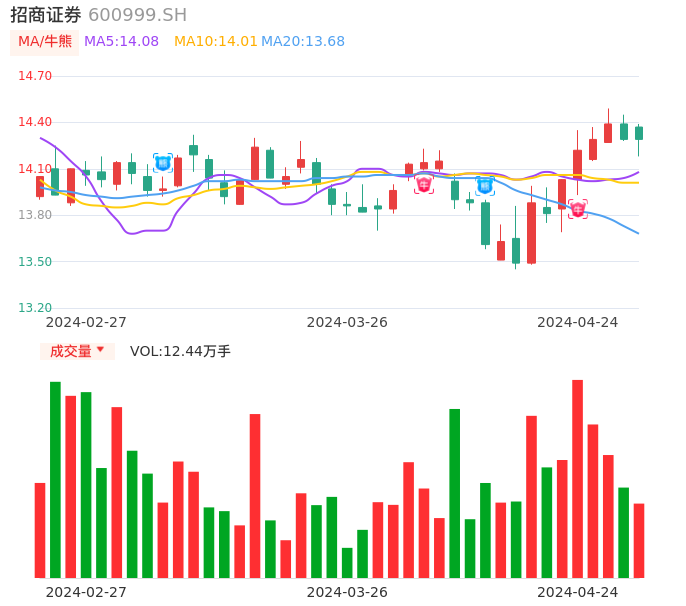Click the 2024-04-24 date under the volume chart
Image resolution: width=686 pixels, height=606 pixels.
(x=578, y=592)
